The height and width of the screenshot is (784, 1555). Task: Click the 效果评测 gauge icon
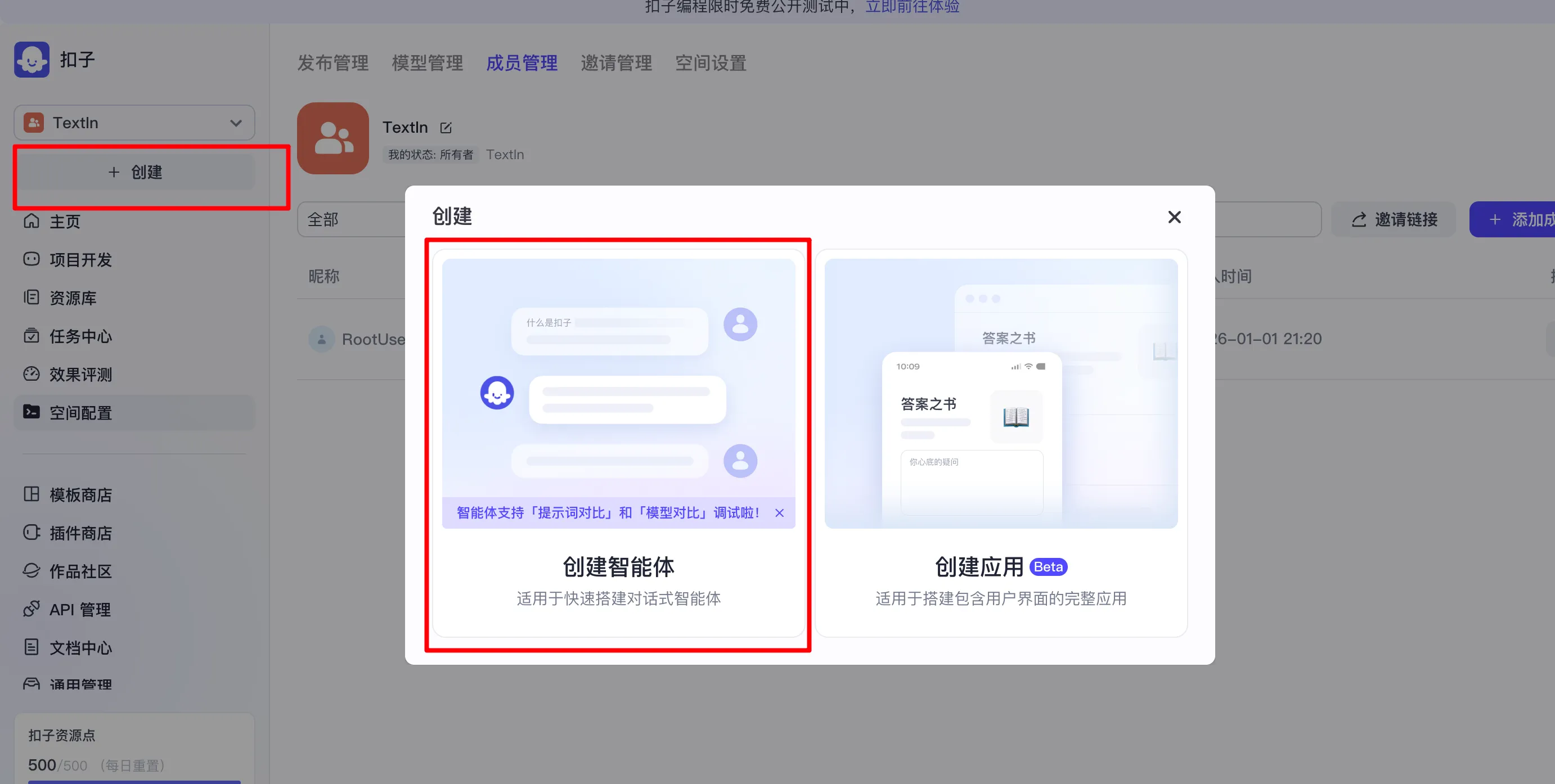click(x=32, y=373)
